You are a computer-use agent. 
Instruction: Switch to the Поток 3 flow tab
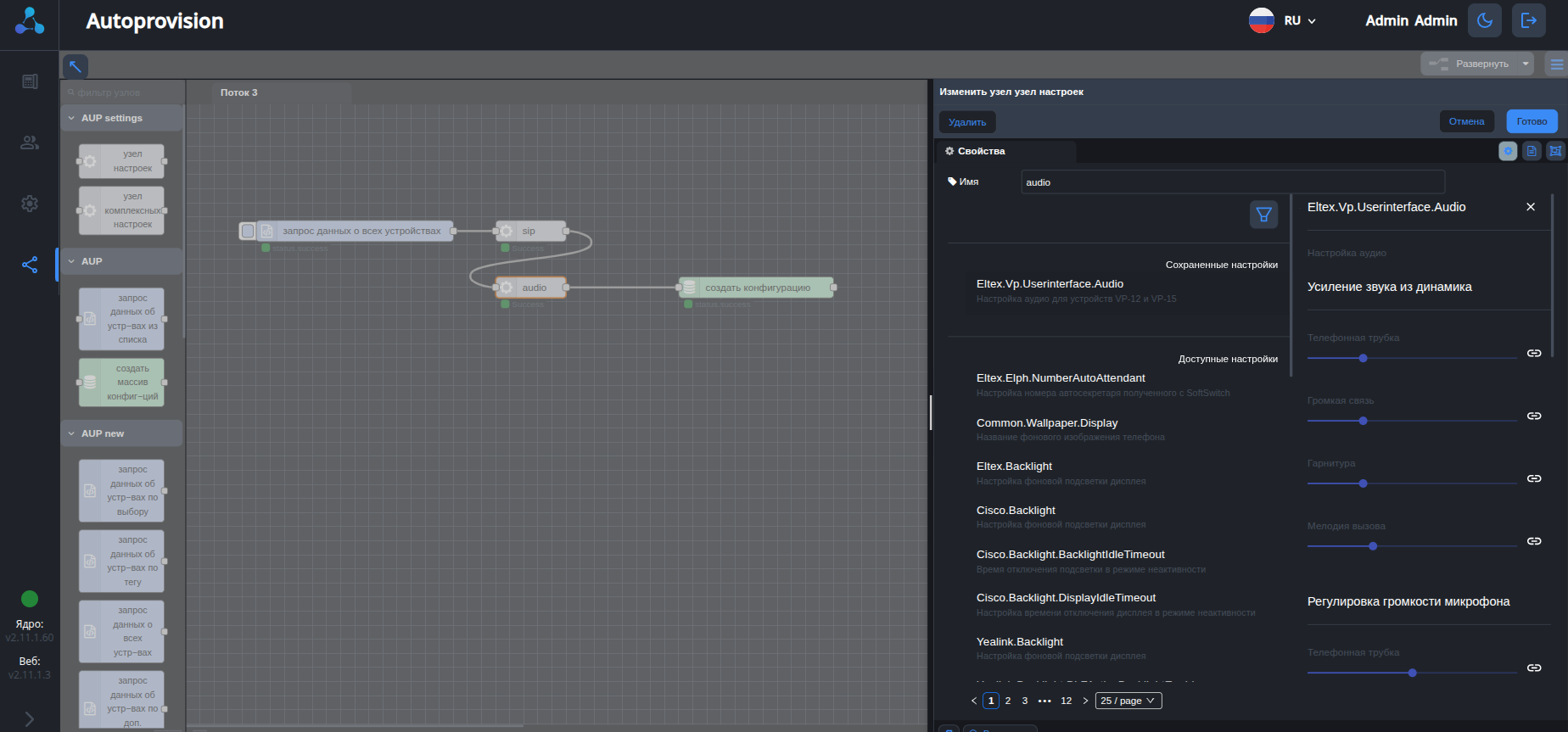tap(239, 92)
